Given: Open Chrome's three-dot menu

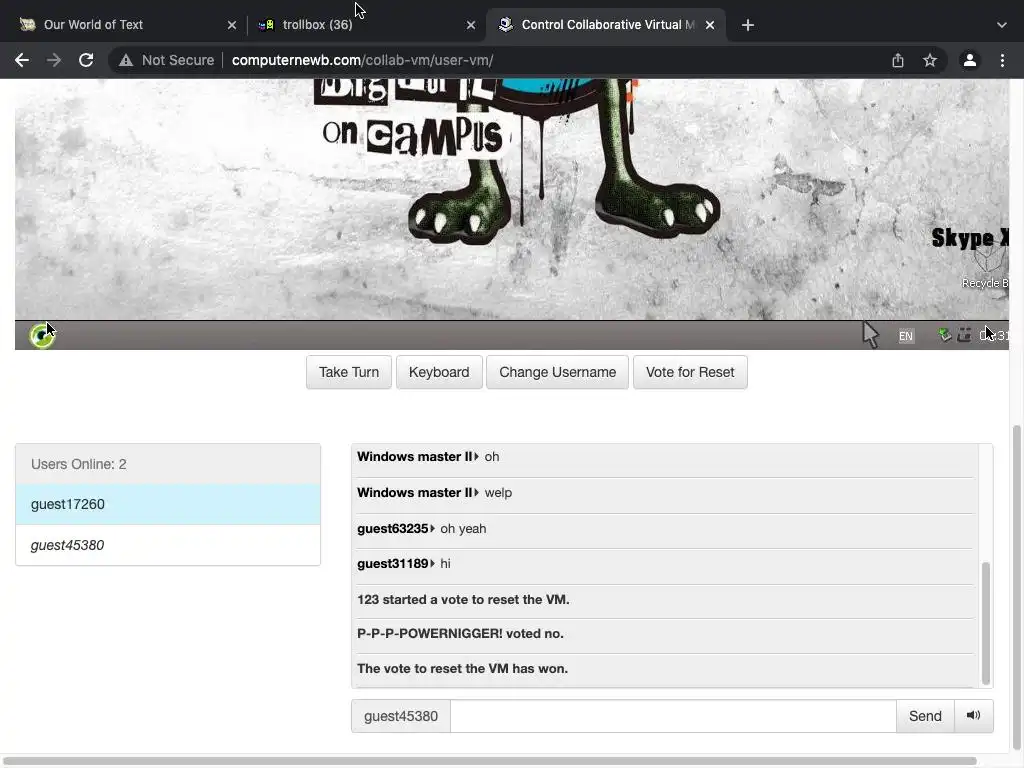Looking at the screenshot, I should [x=1002, y=60].
